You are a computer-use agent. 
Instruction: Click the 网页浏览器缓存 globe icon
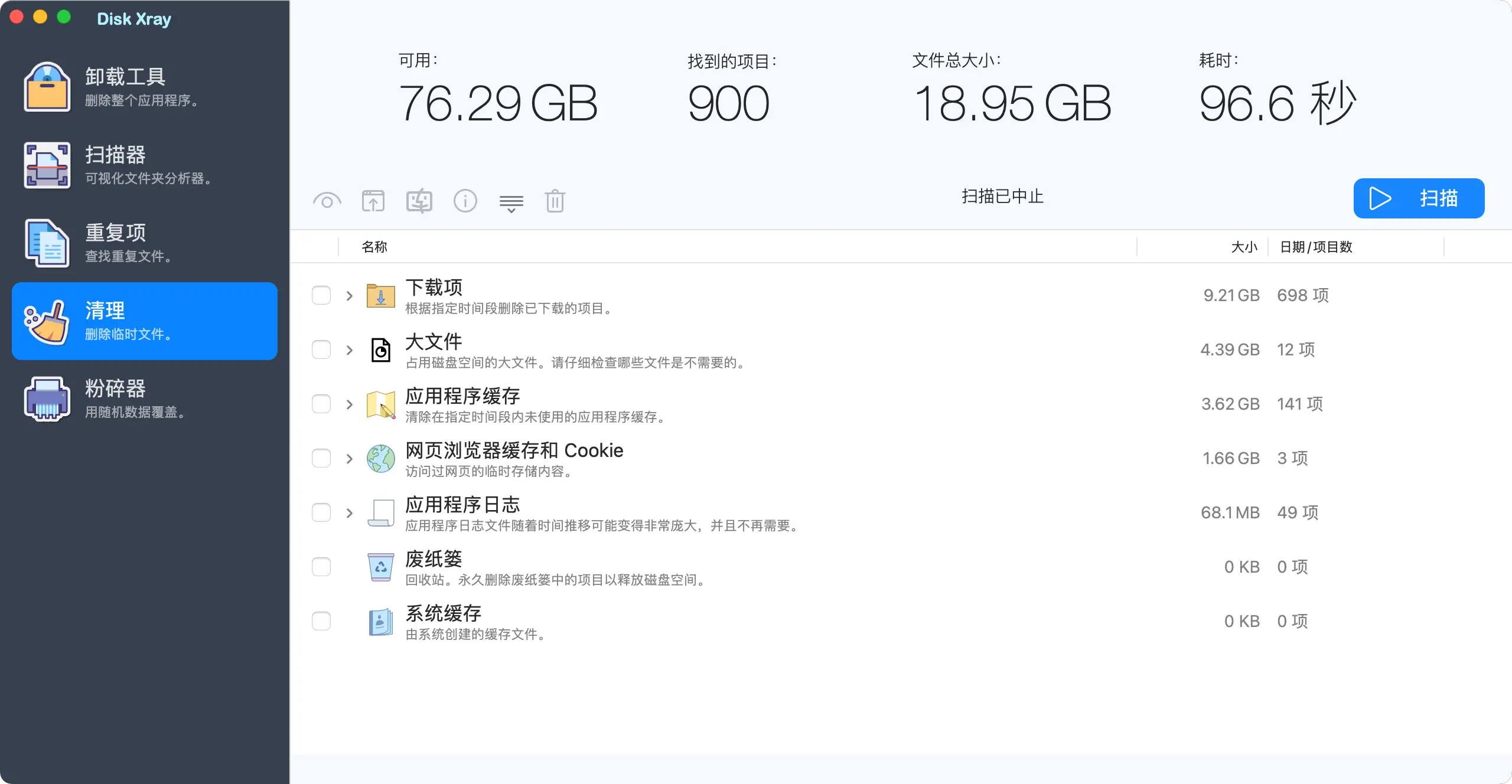pos(380,459)
